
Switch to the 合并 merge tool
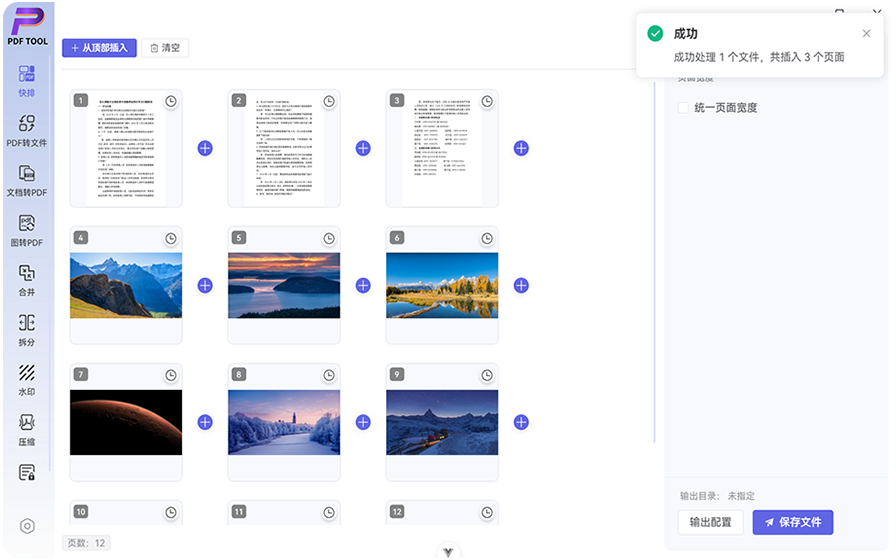click(27, 280)
